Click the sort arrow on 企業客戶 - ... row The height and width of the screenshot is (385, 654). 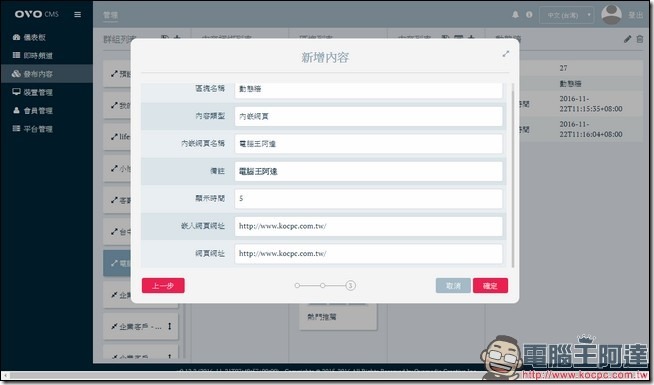(x=169, y=326)
